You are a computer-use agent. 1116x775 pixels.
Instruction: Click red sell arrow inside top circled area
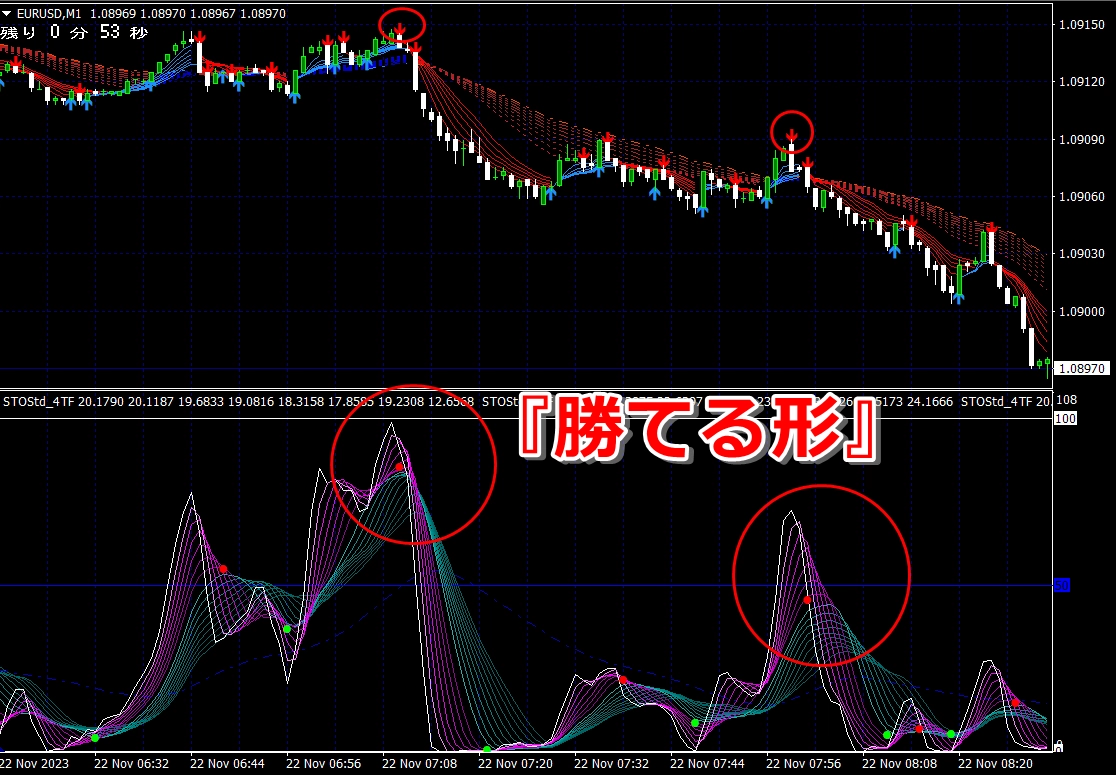(x=400, y=29)
